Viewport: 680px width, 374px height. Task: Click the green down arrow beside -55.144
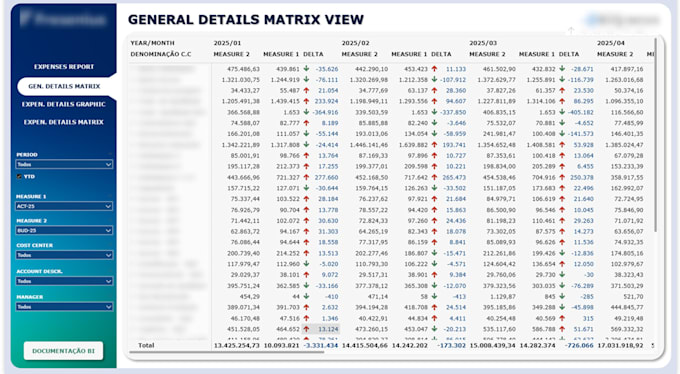(x=306, y=134)
